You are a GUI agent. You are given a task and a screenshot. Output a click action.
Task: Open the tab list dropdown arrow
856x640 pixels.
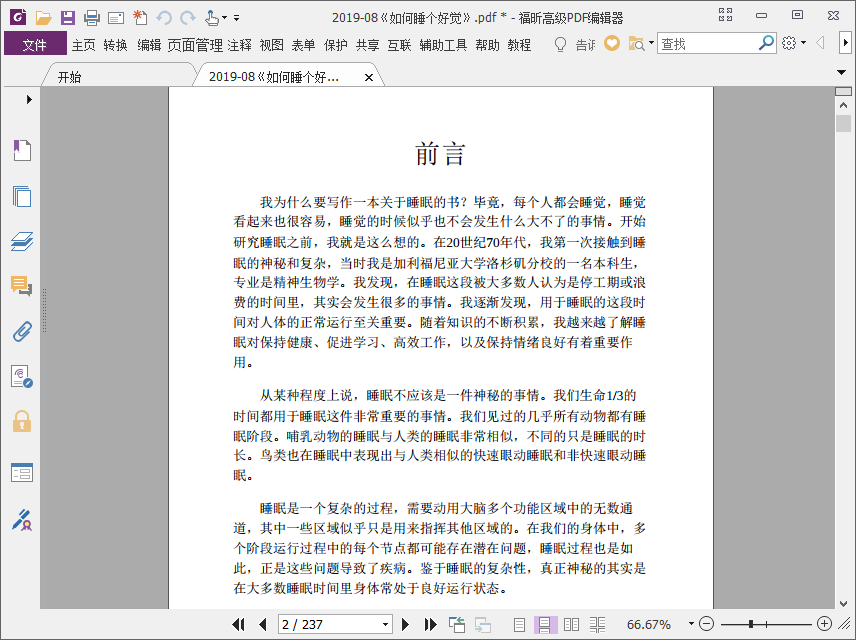pyautogui.click(x=841, y=72)
